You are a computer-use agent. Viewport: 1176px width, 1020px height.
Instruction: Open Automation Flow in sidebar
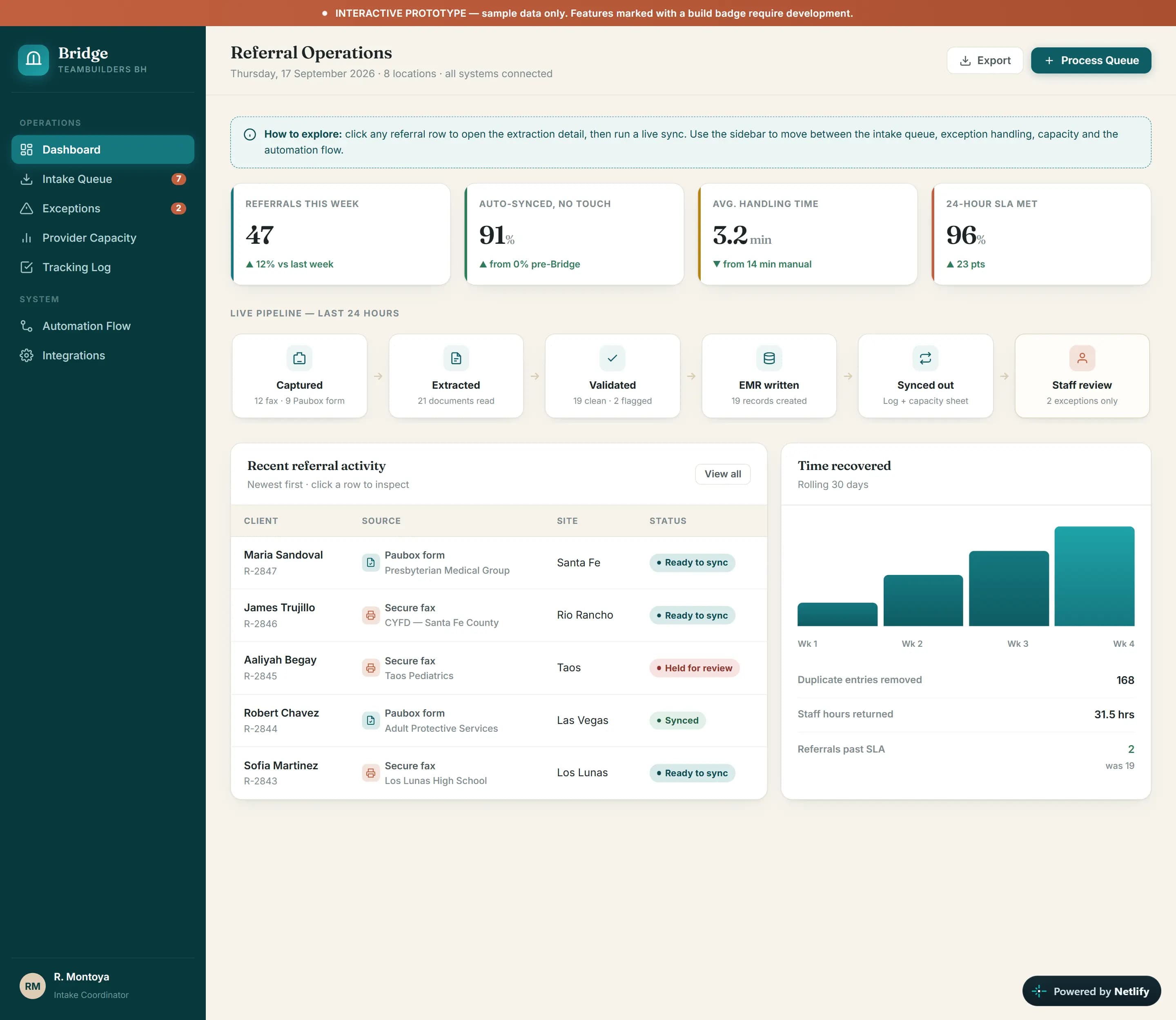pyautogui.click(x=102, y=326)
